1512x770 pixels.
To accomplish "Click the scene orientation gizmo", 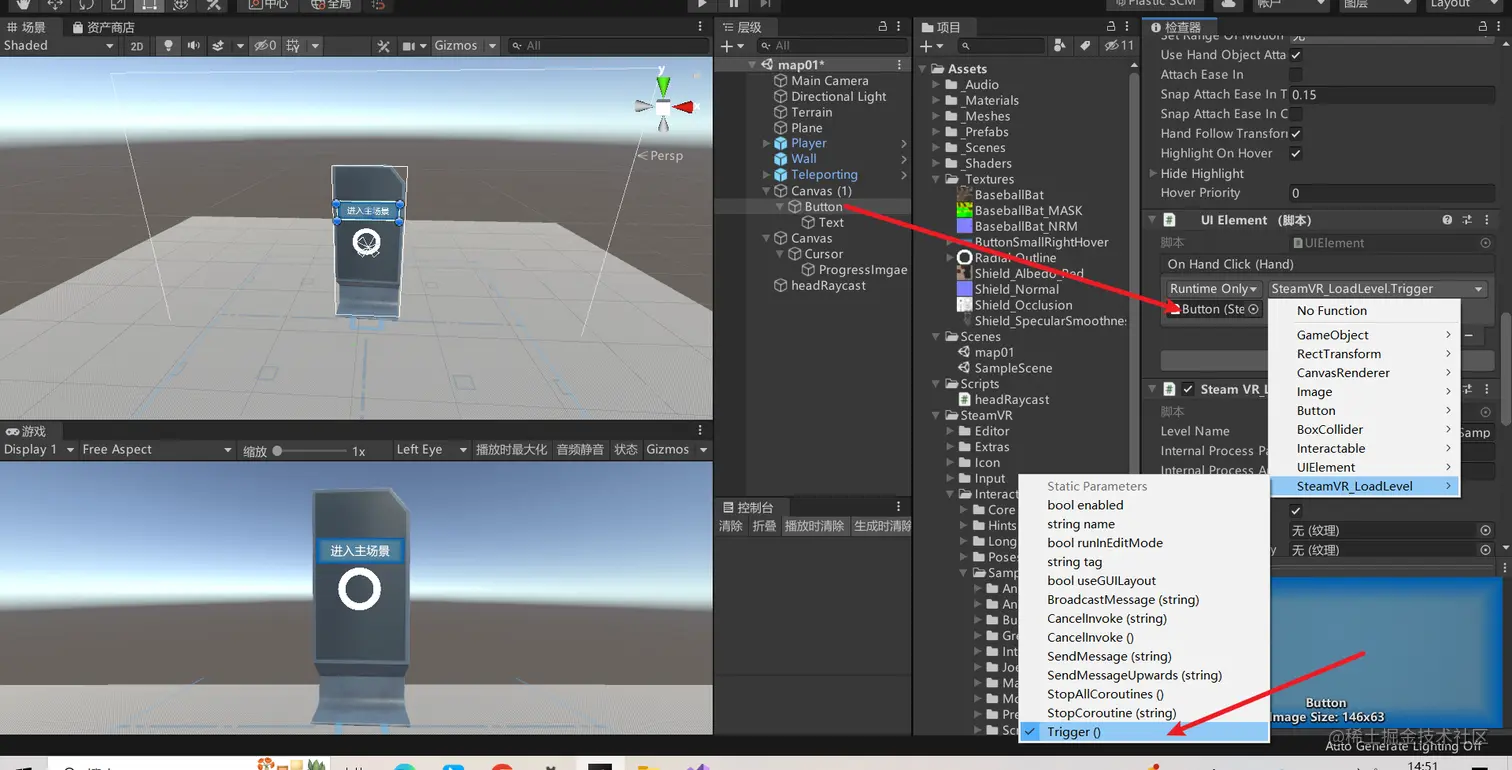I will (x=663, y=104).
